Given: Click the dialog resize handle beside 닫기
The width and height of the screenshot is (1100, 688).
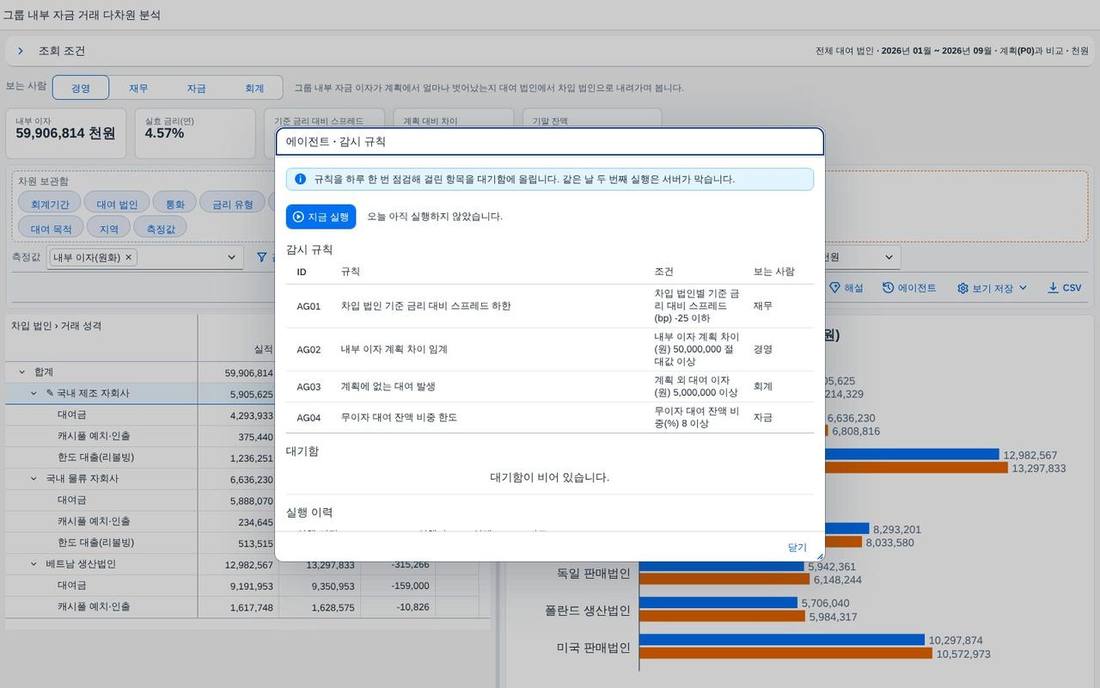Looking at the screenshot, I should coord(819,556).
